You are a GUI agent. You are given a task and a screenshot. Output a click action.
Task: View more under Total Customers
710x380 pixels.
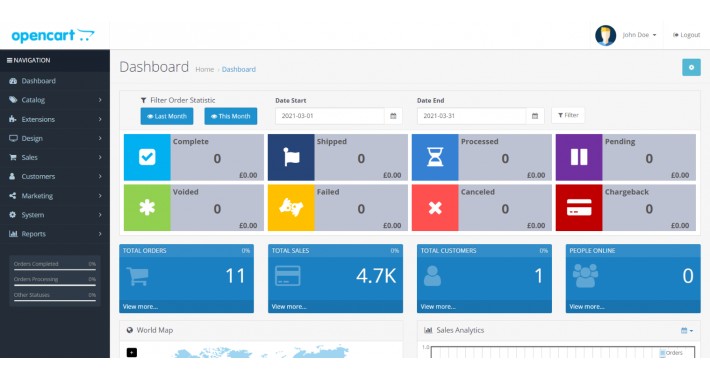(438, 307)
